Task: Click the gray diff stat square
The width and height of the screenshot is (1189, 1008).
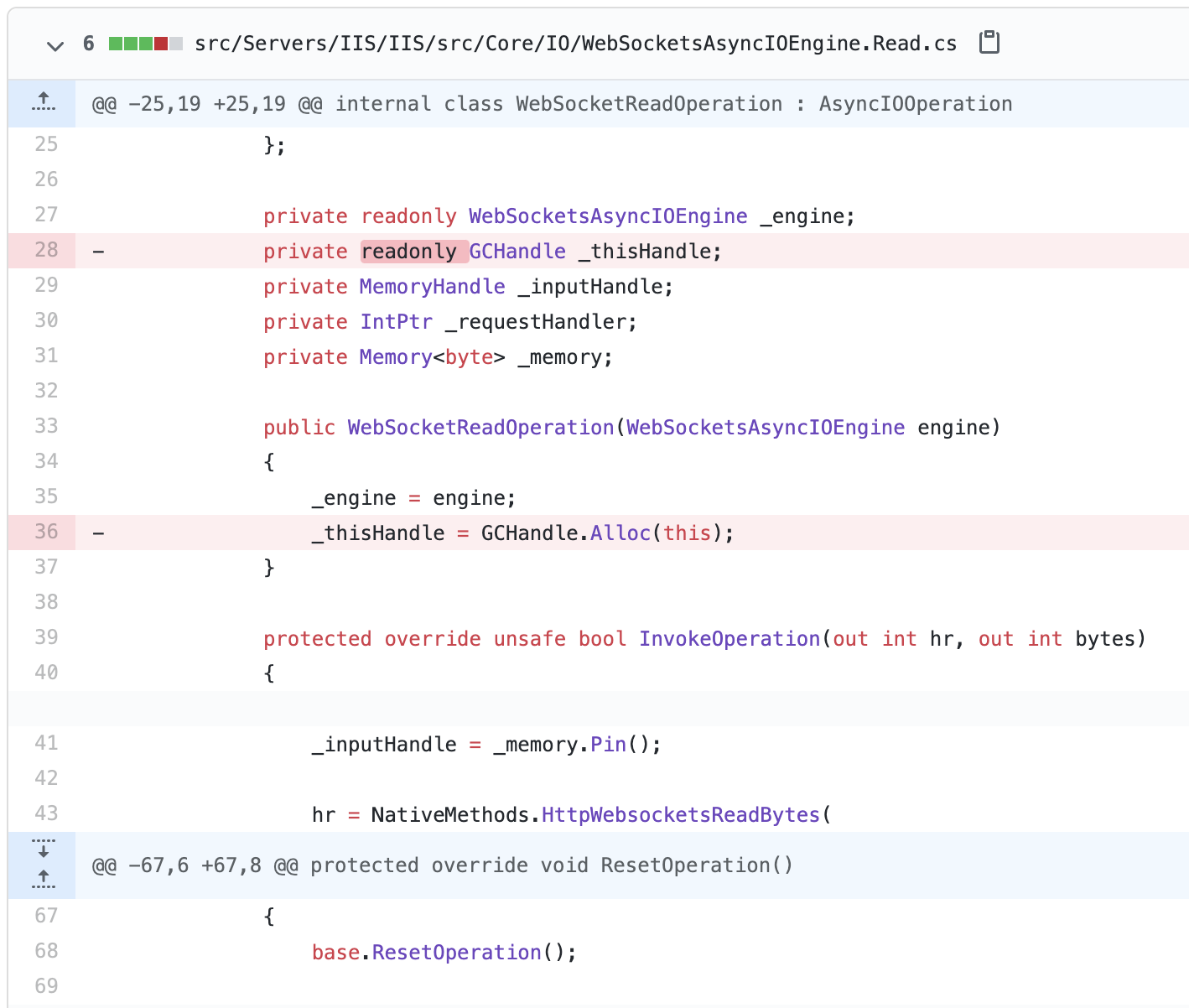Action: pyautogui.click(x=176, y=44)
